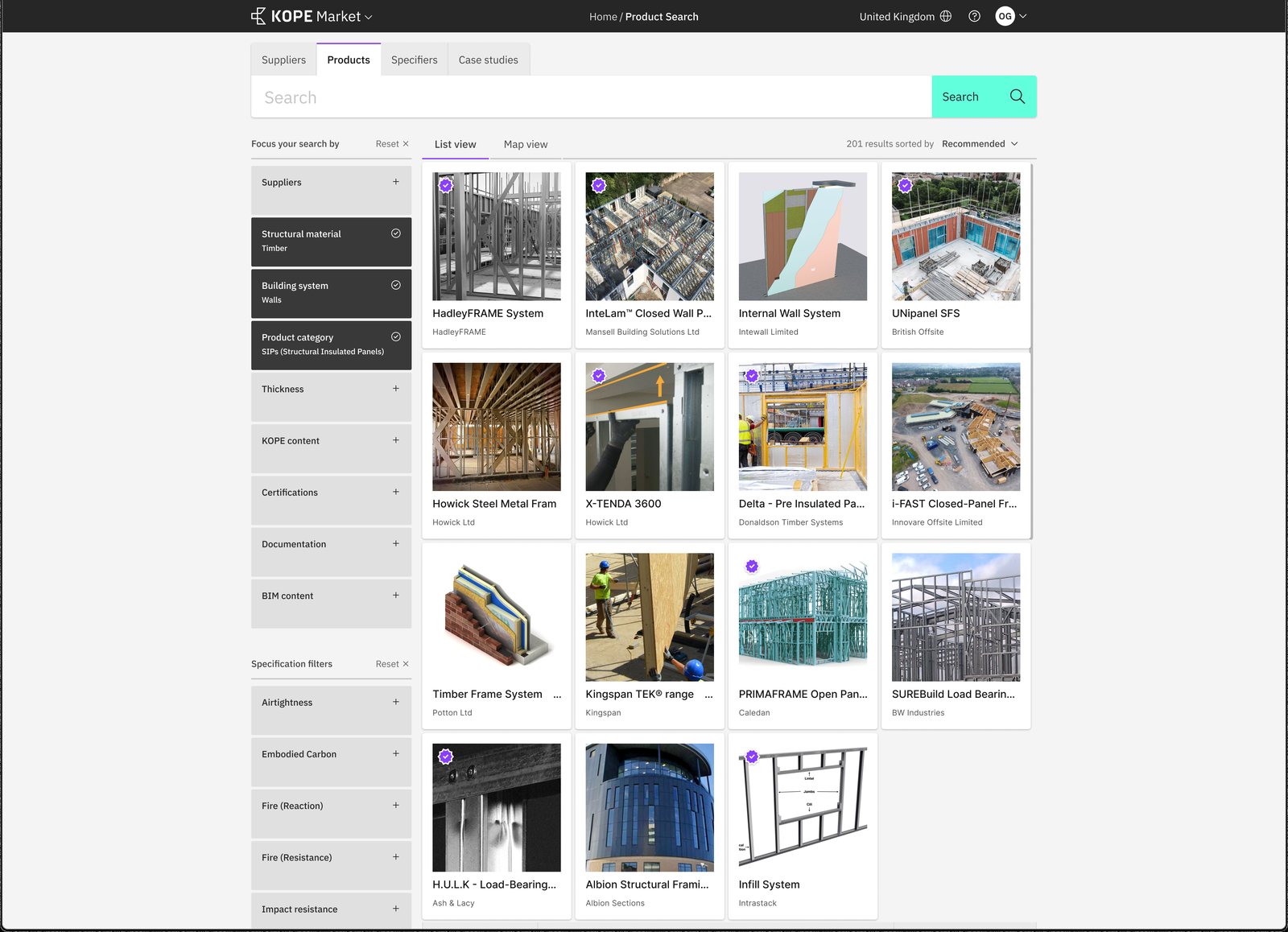Image resolution: width=1288 pixels, height=932 pixels.
Task: Open Albion Structural Framing product image
Action: click(650, 807)
